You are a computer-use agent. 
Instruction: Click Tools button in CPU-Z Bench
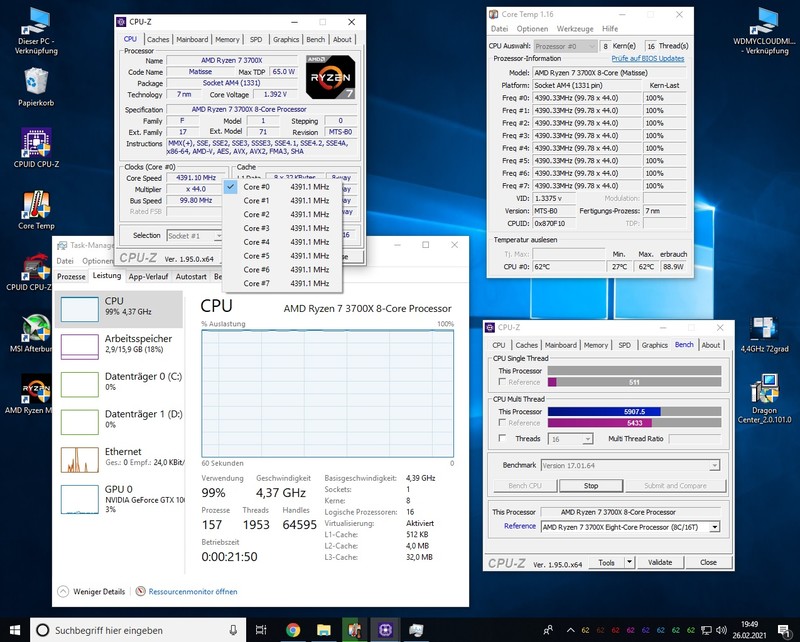tap(606, 562)
